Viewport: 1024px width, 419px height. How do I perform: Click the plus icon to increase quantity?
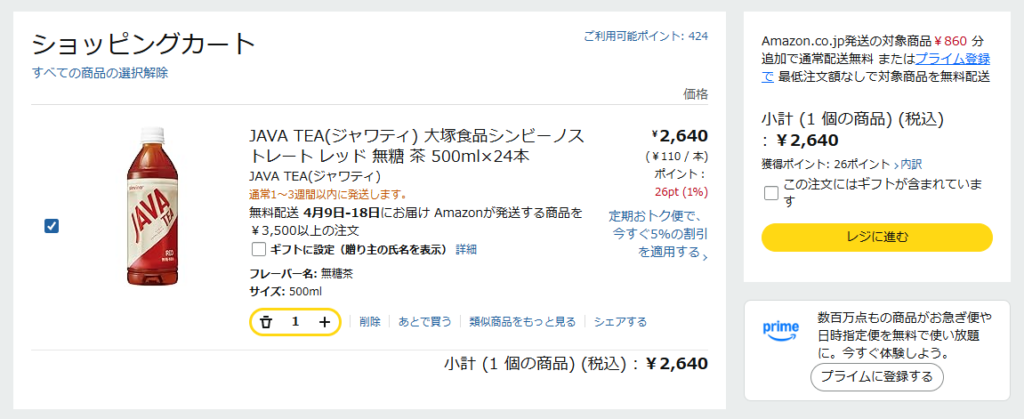324,322
